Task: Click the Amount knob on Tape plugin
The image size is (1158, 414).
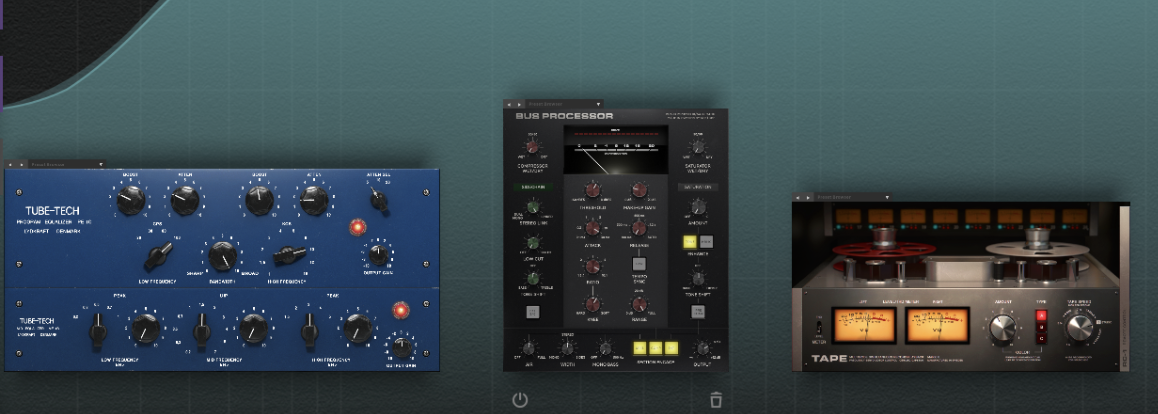Action: (x=1002, y=328)
